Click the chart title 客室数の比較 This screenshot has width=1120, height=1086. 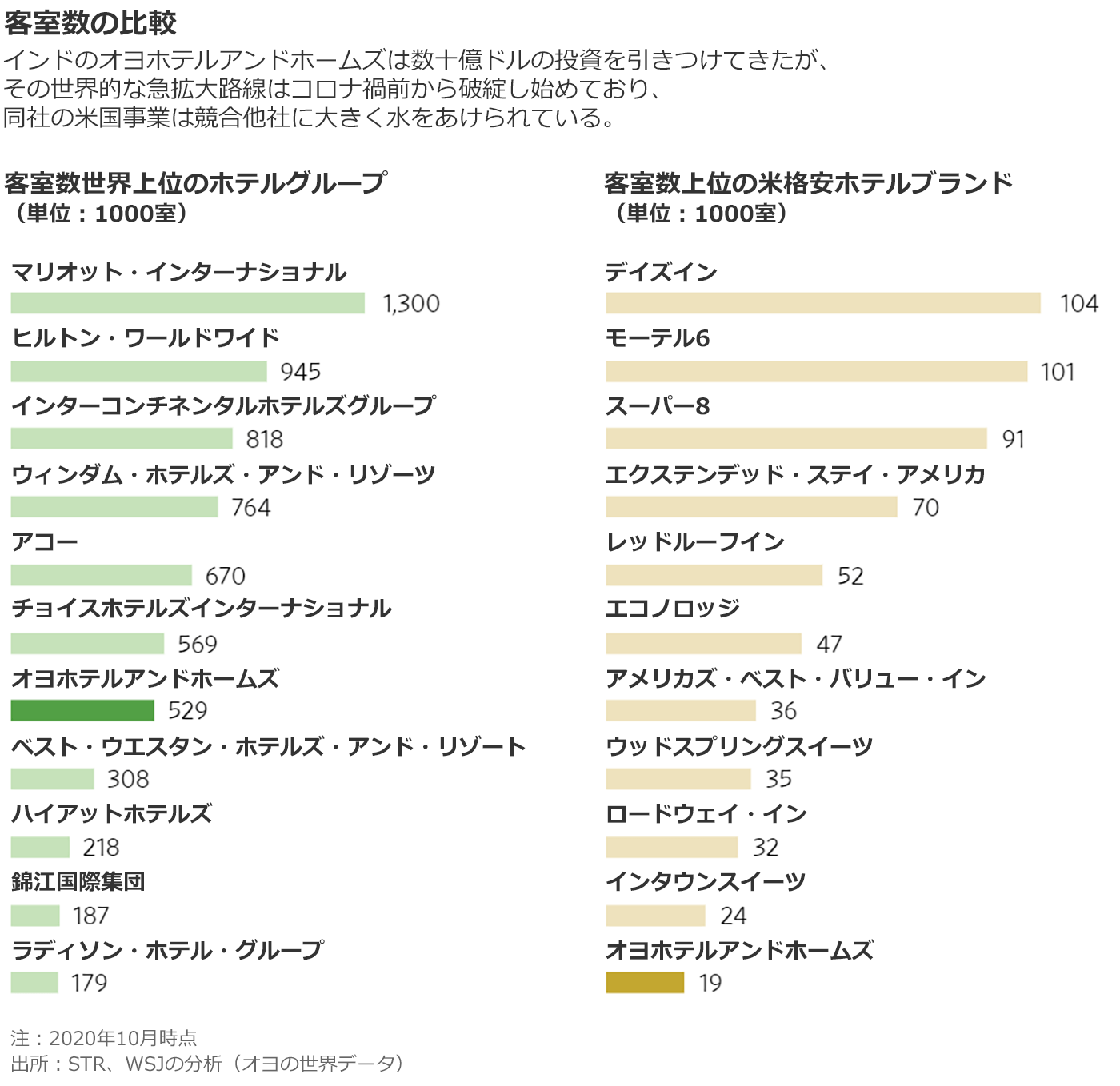click(90, 23)
